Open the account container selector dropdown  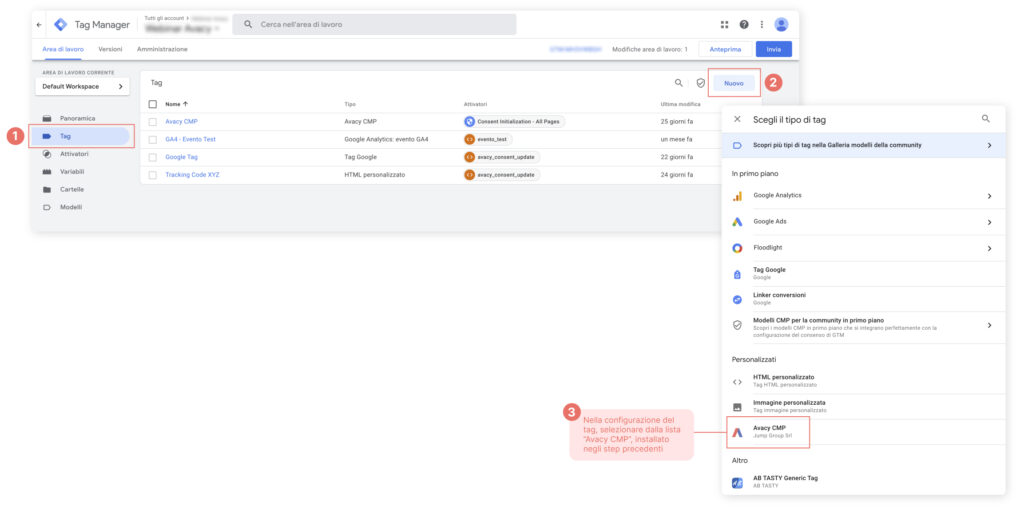pyautogui.click(x=183, y=29)
